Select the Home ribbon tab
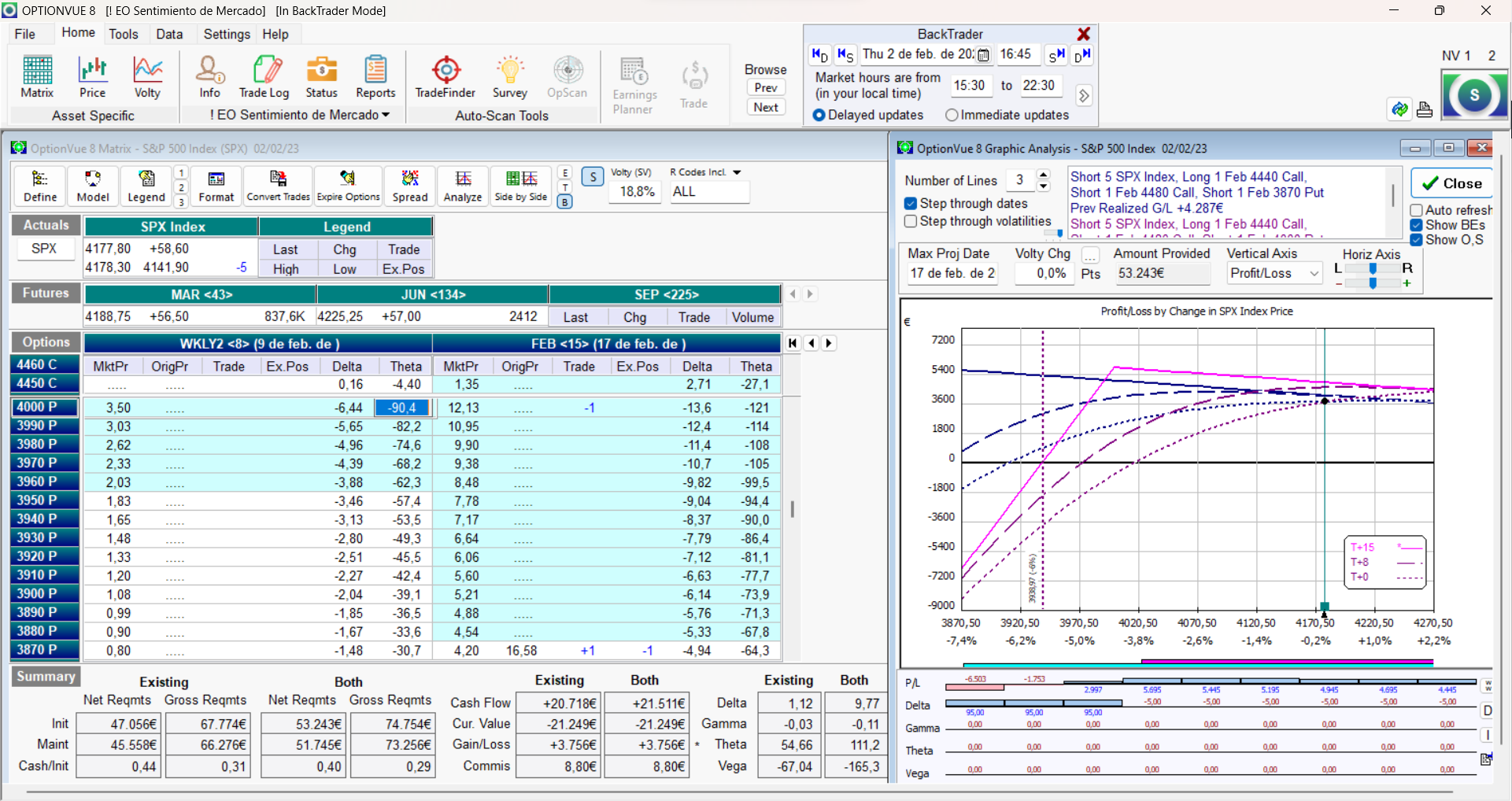 (78, 32)
